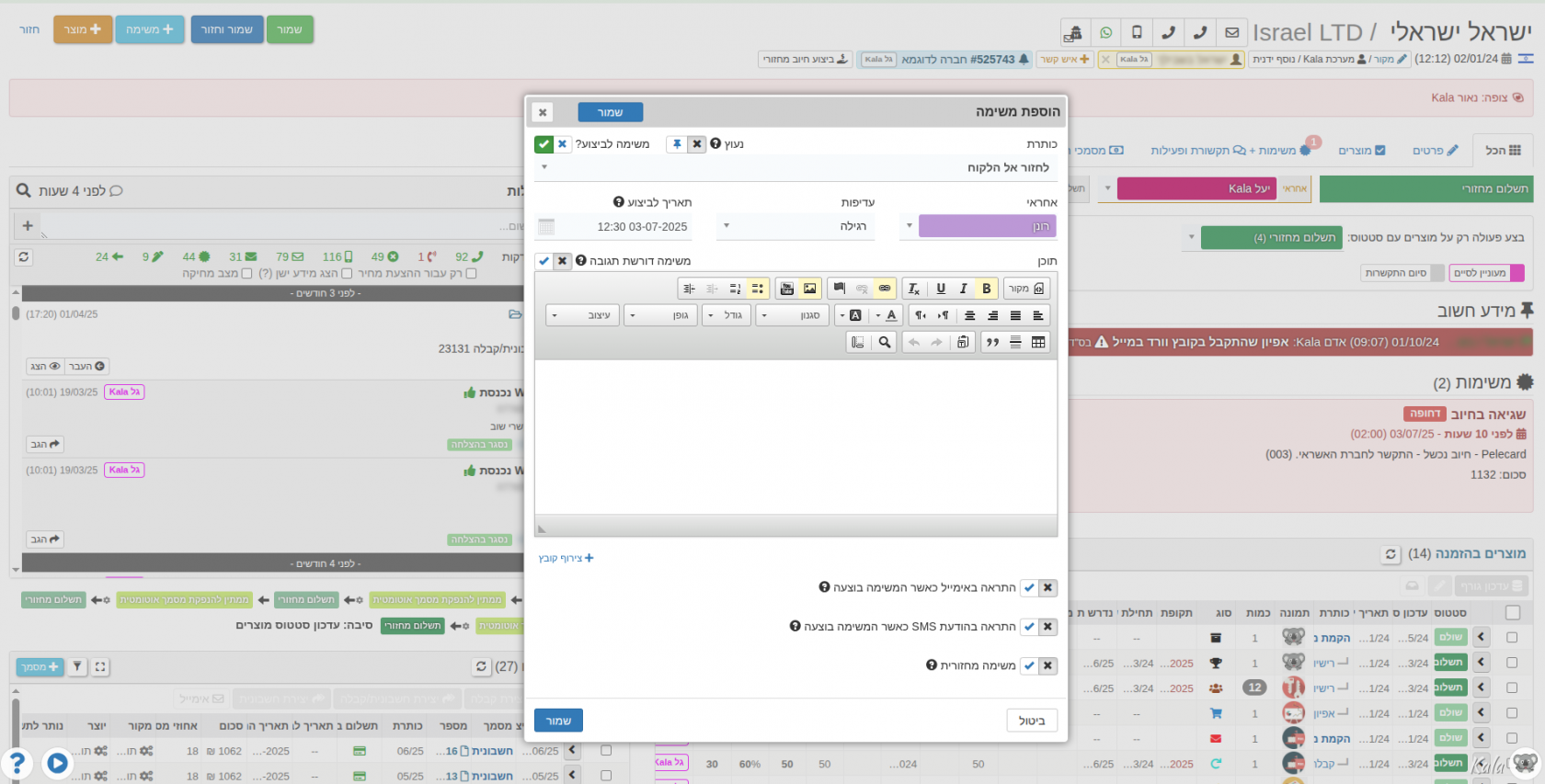Viewport: 1545px width, 784px height.
Task: Disable the SMS alert using its X button
Action: coord(1047,627)
